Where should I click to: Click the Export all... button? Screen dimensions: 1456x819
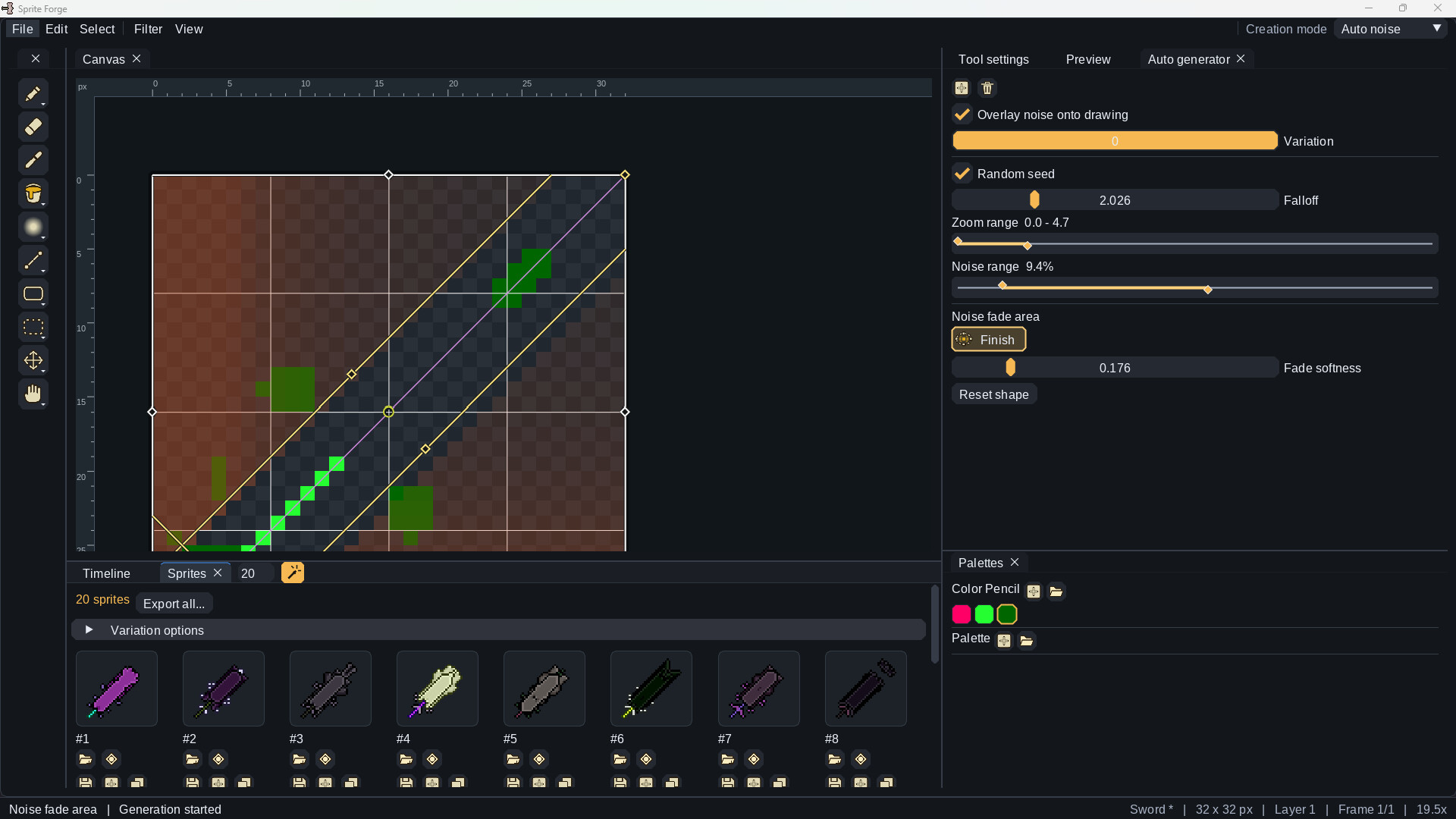pos(174,604)
